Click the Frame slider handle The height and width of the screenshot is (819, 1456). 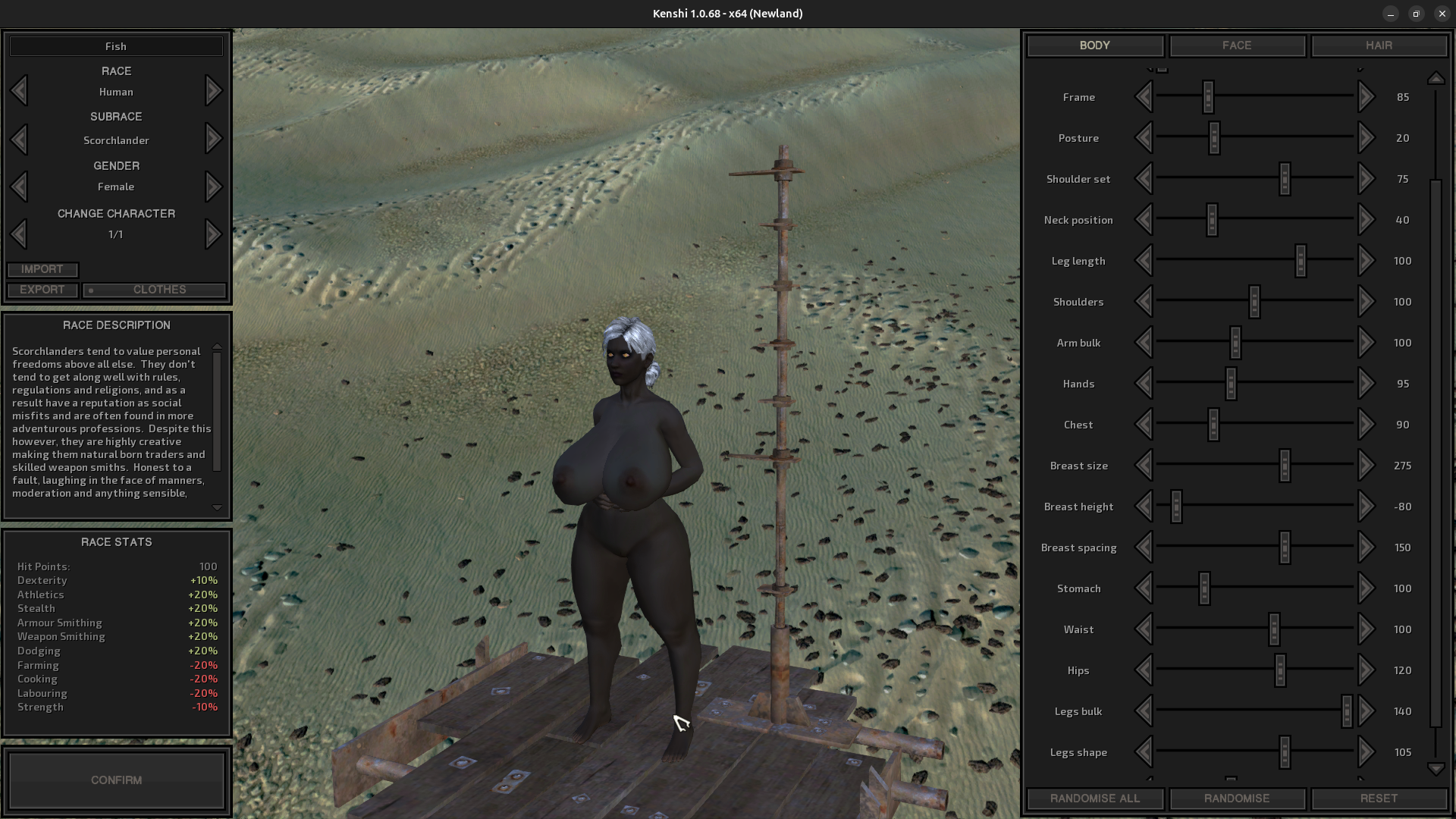(x=1208, y=97)
